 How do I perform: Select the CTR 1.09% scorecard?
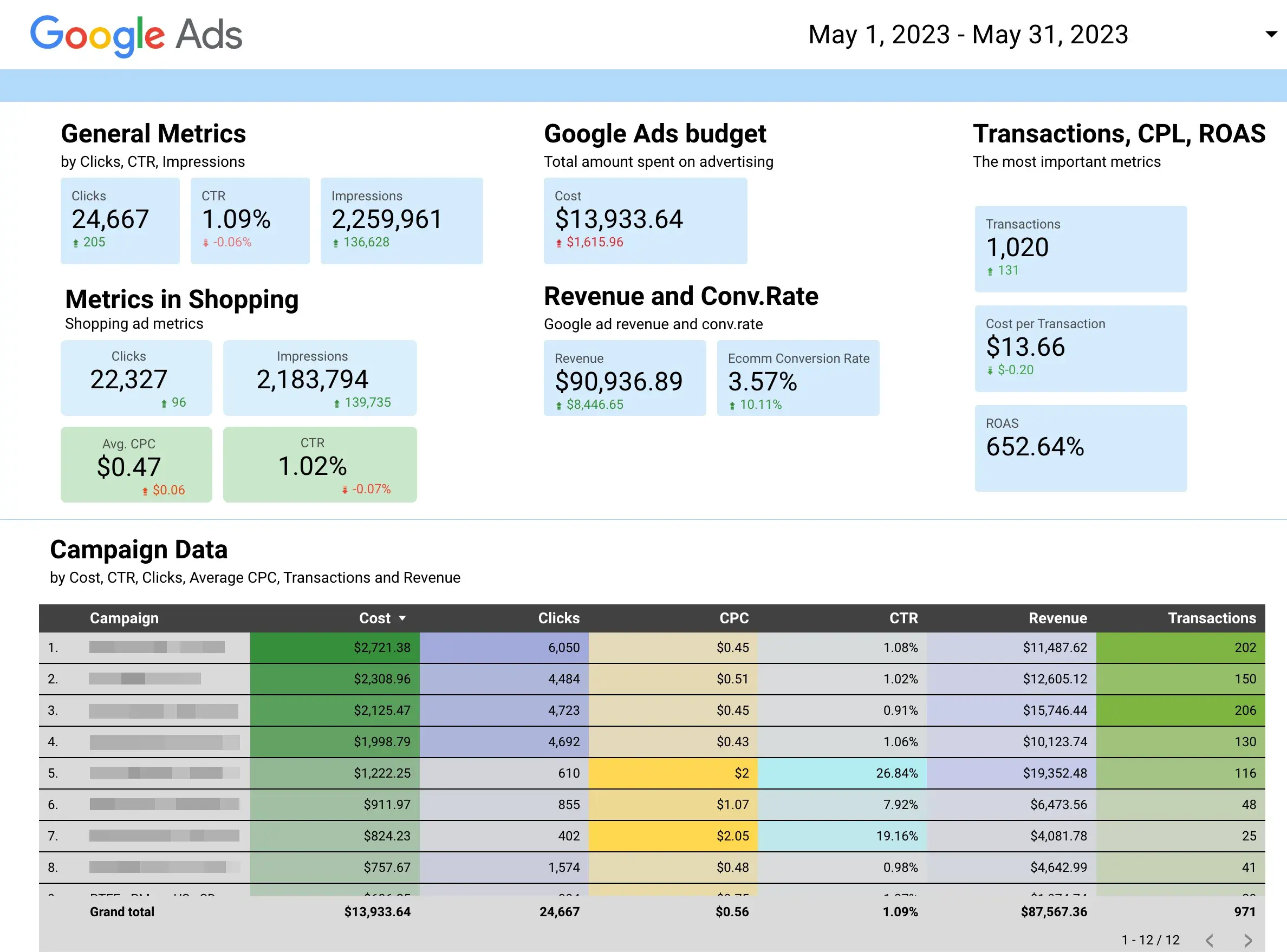pyautogui.click(x=250, y=221)
